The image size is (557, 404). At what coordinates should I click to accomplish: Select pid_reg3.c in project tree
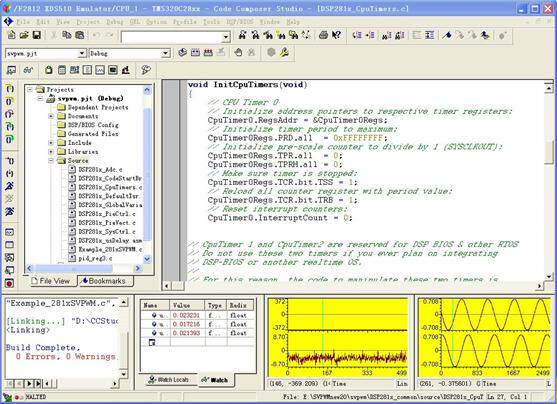click(95, 258)
